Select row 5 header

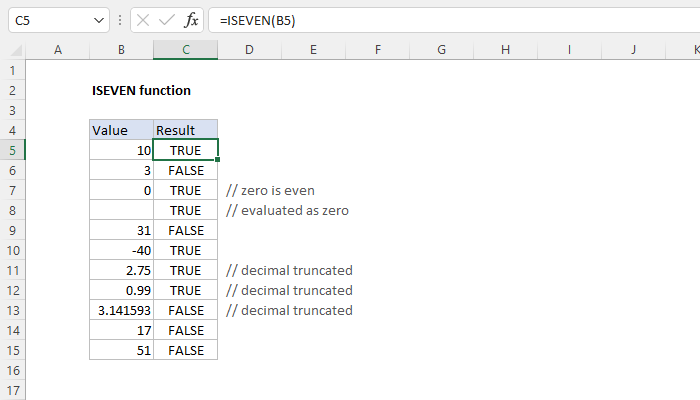[x=12, y=150]
